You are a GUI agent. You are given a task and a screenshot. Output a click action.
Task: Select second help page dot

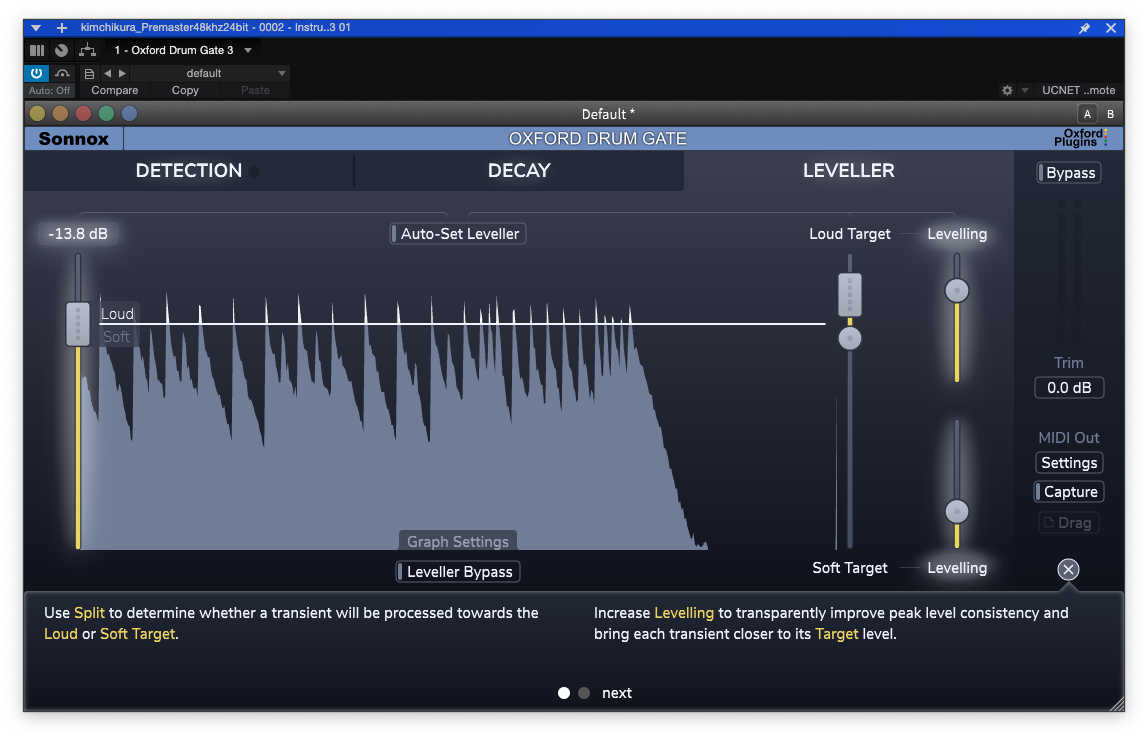click(584, 693)
